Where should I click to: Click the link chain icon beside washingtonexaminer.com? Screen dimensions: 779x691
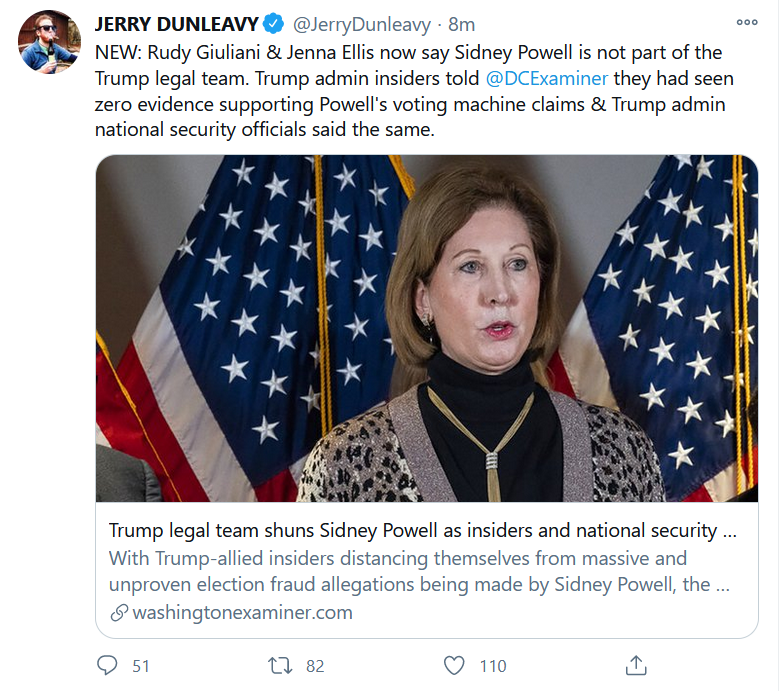[x=118, y=613]
